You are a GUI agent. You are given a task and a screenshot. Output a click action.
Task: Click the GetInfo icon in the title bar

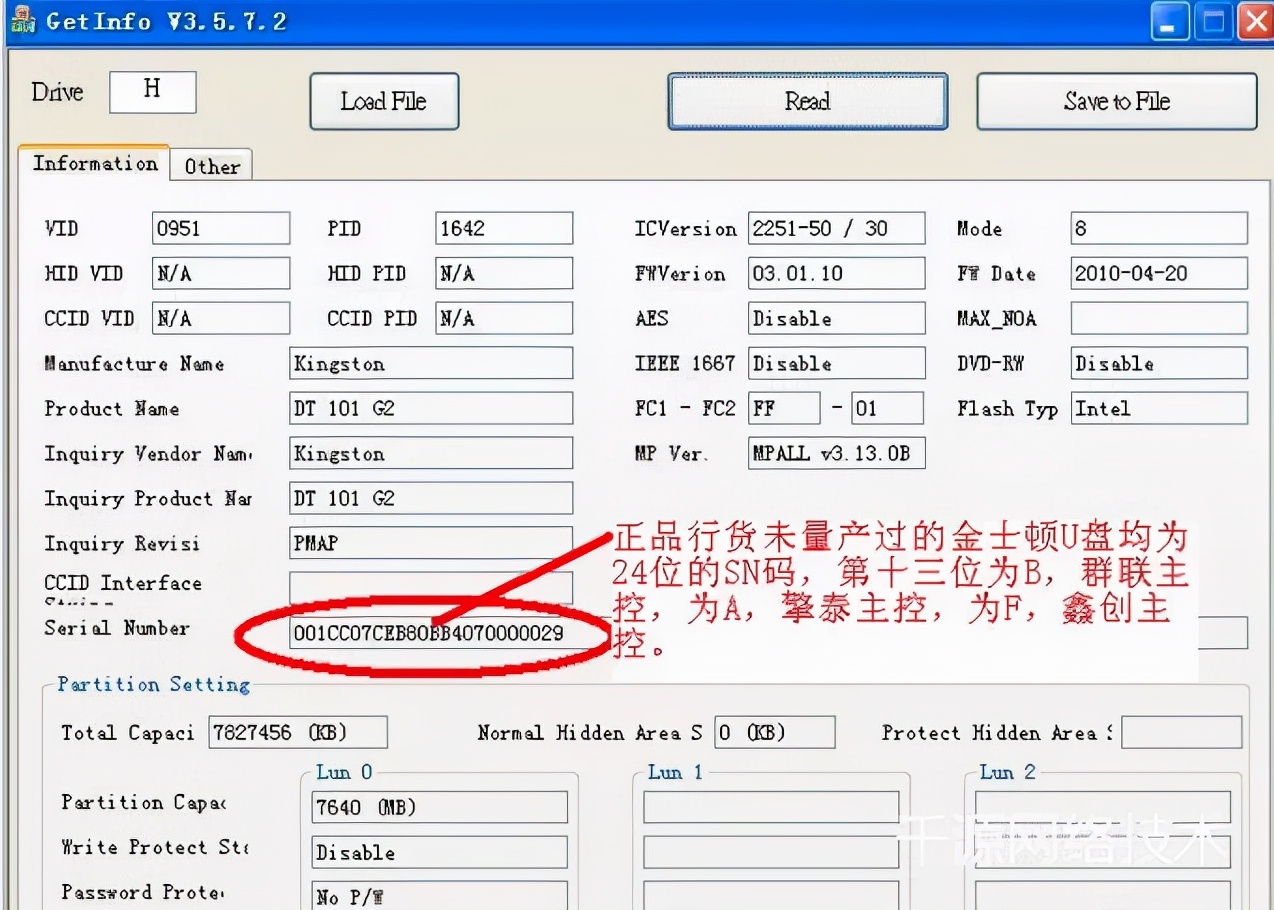[x=22, y=20]
